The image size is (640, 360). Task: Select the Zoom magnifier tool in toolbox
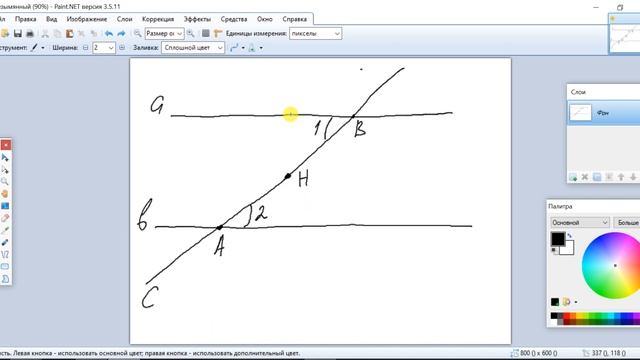[5, 182]
